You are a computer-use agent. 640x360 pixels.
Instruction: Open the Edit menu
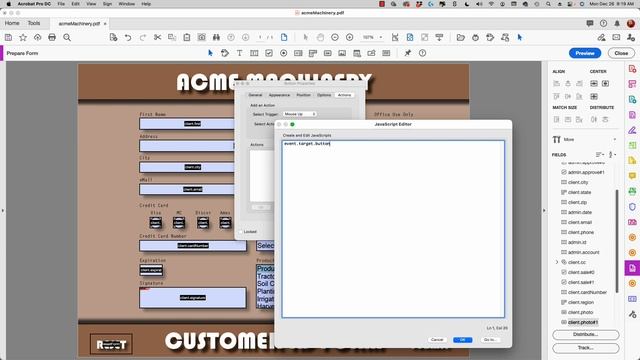coord(76,4)
